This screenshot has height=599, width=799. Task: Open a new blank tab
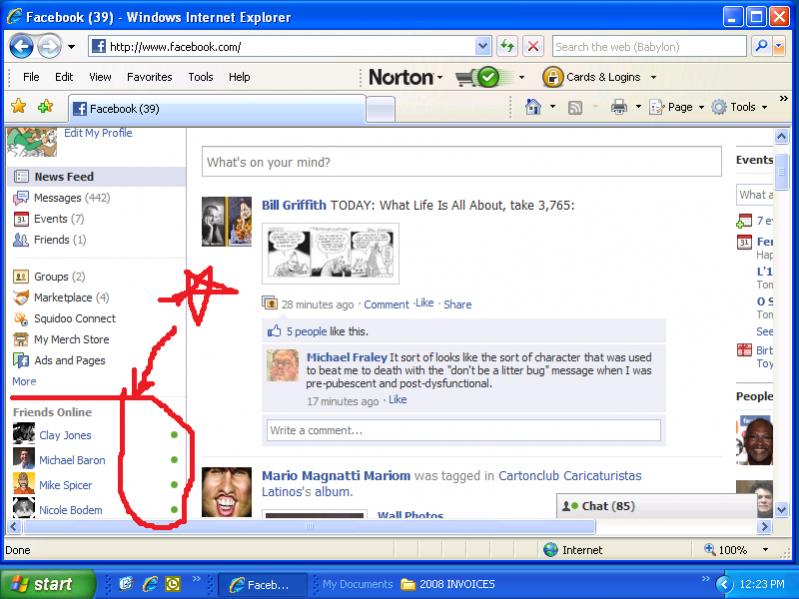click(380, 110)
